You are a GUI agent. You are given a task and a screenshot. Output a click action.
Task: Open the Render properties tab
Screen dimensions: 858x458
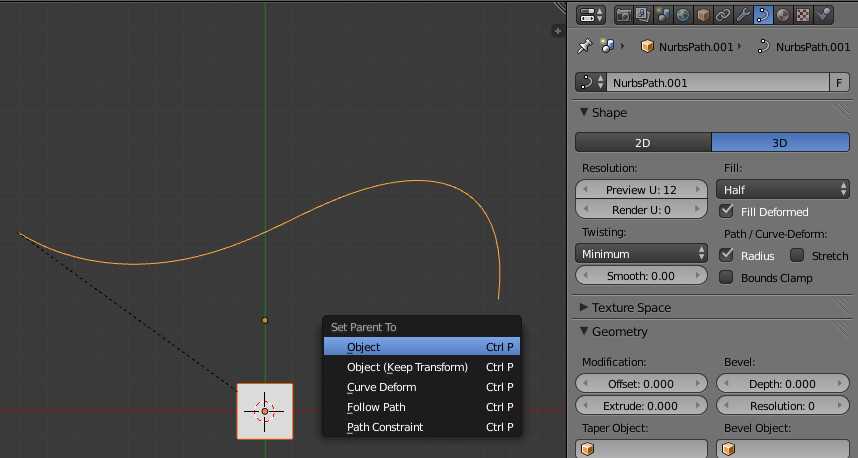(624, 15)
